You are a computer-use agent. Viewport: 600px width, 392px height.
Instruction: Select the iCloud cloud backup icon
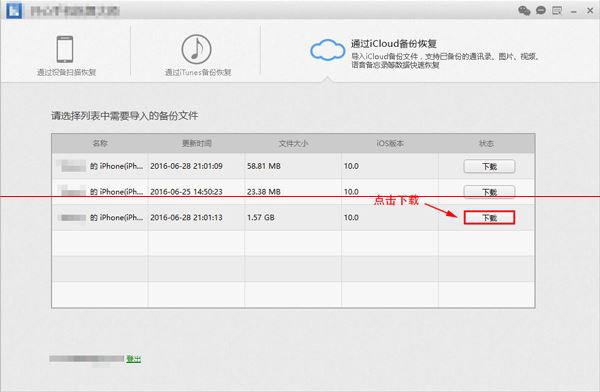(328, 50)
